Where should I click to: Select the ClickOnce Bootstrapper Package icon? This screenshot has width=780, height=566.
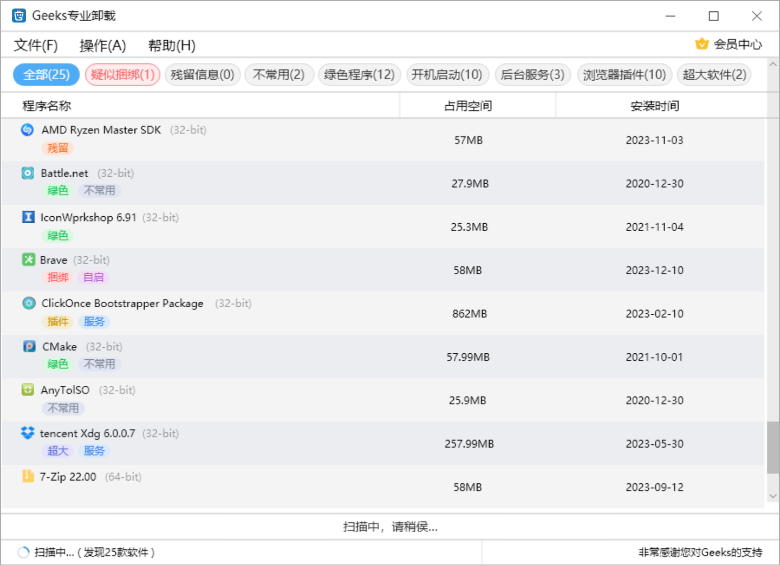[28, 303]
